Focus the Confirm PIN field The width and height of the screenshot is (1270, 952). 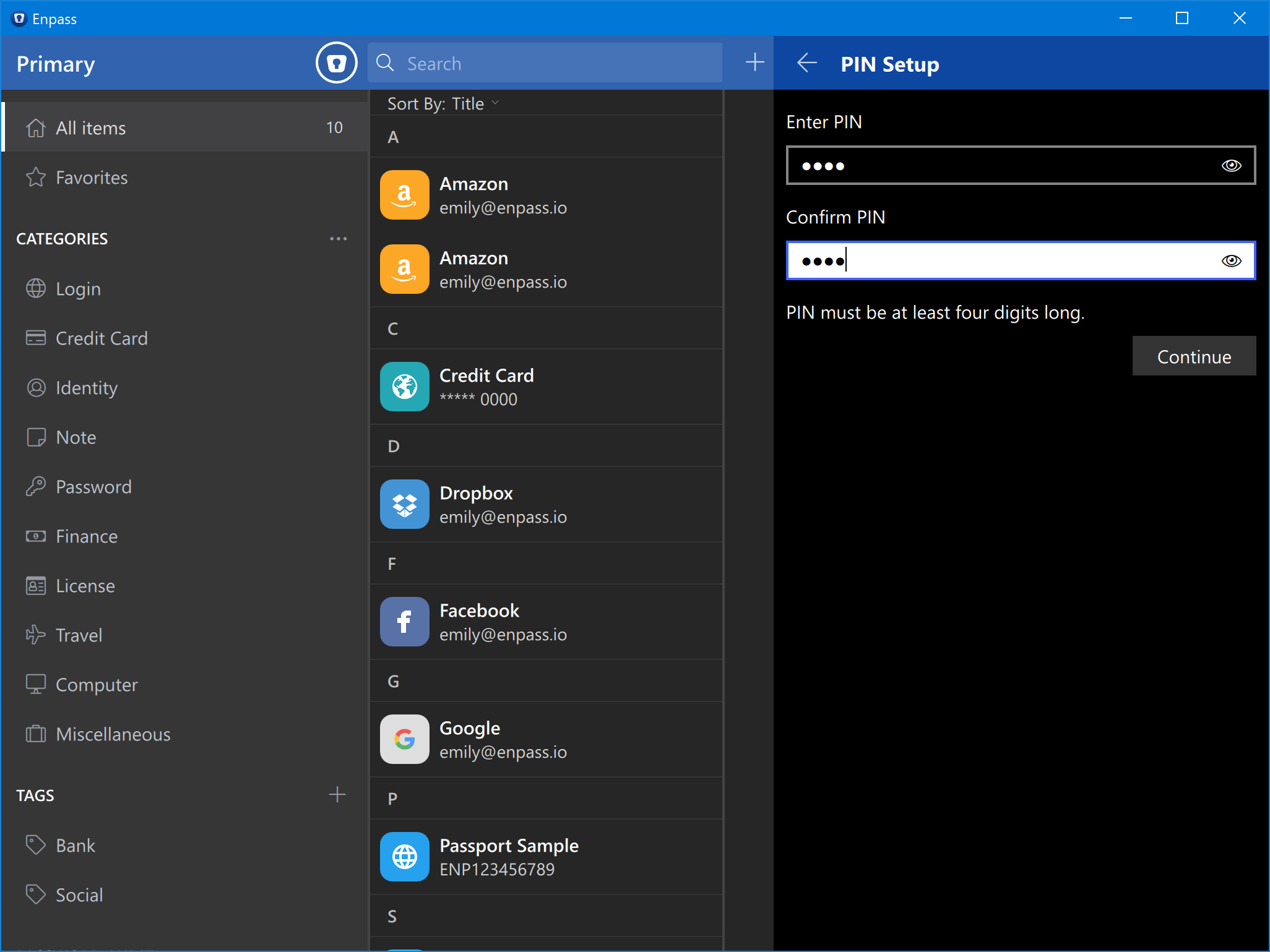(x=1021, y=260)
